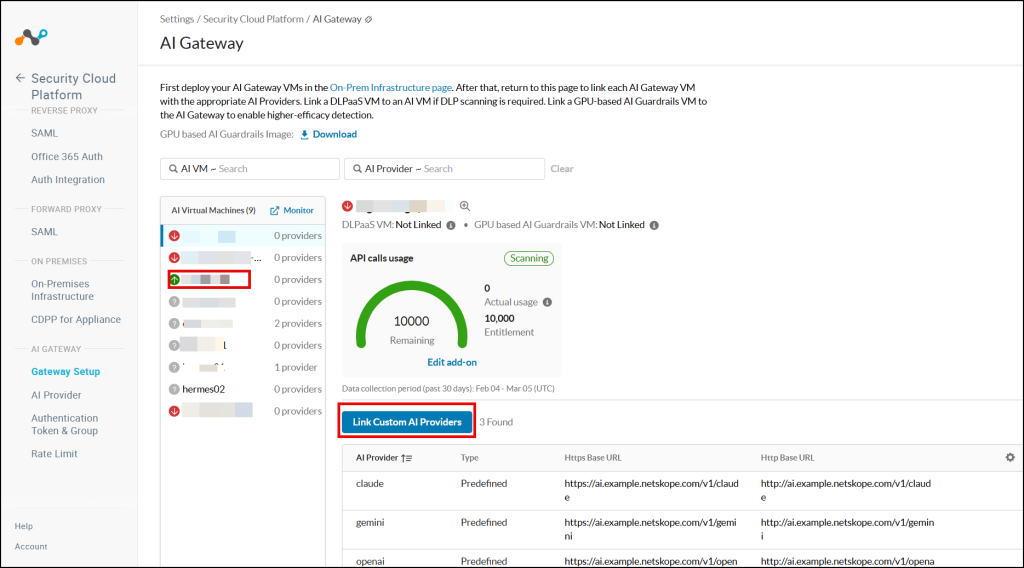Click info icon beside DLPaaS VM Not Linked
This screenshot has width=1024, height=568.
451,225
